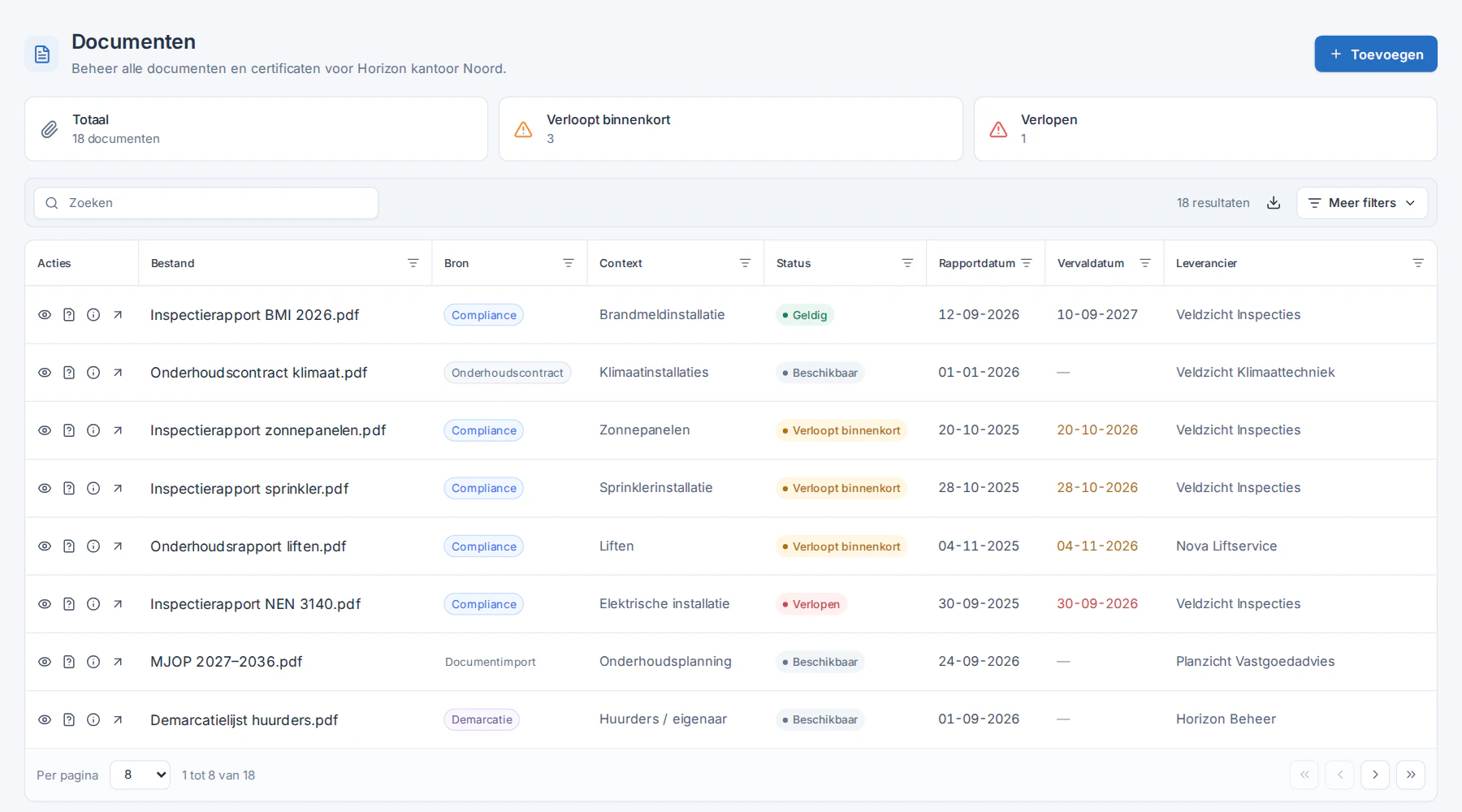Click the Elektrische installatie context cell

(664, 604)
